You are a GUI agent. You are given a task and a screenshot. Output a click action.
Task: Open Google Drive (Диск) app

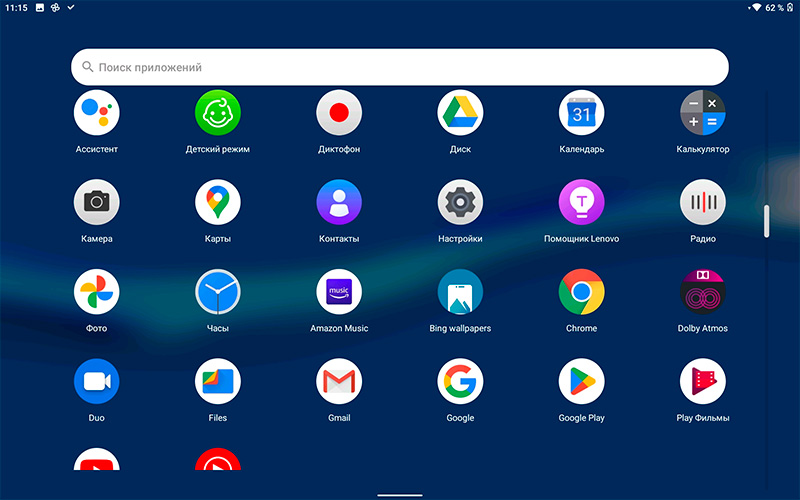coord(460,113)
